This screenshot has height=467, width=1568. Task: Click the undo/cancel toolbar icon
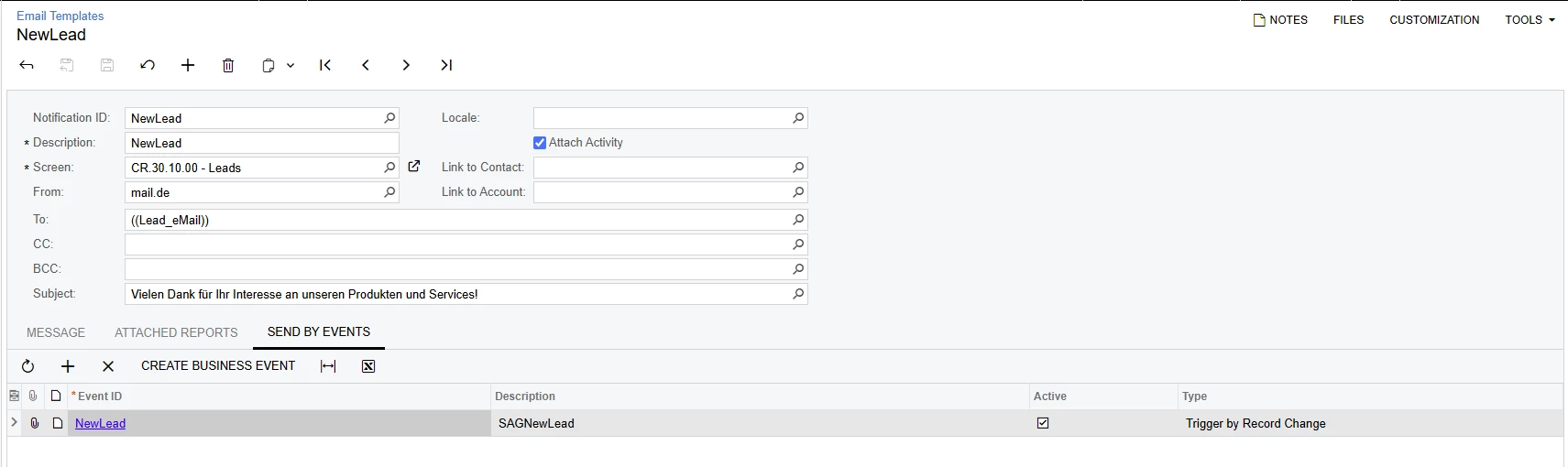[148, 65]
